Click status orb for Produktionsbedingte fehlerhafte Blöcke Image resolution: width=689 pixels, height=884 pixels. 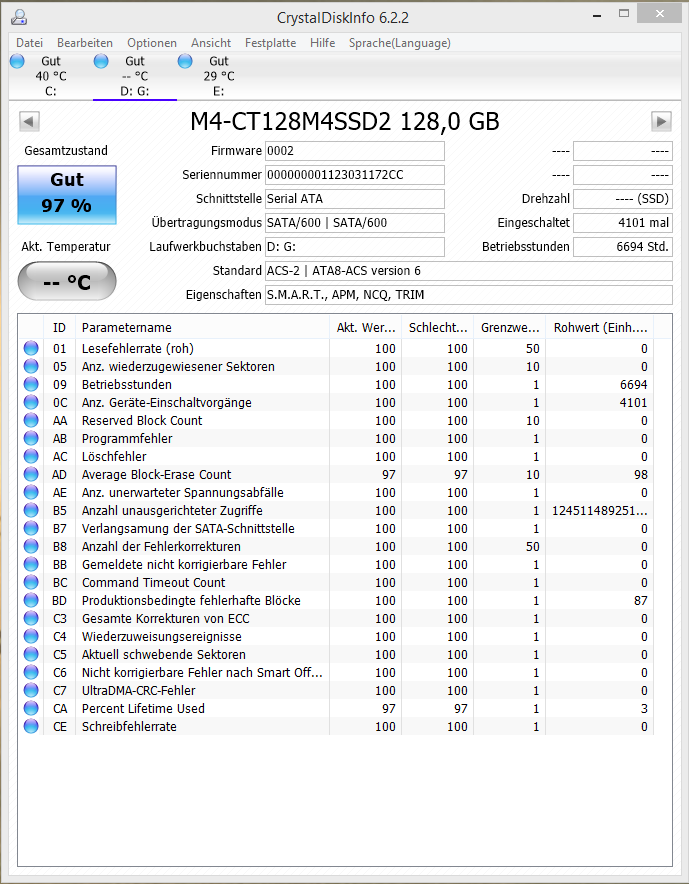pyautogui.click(x=31, y=601)
